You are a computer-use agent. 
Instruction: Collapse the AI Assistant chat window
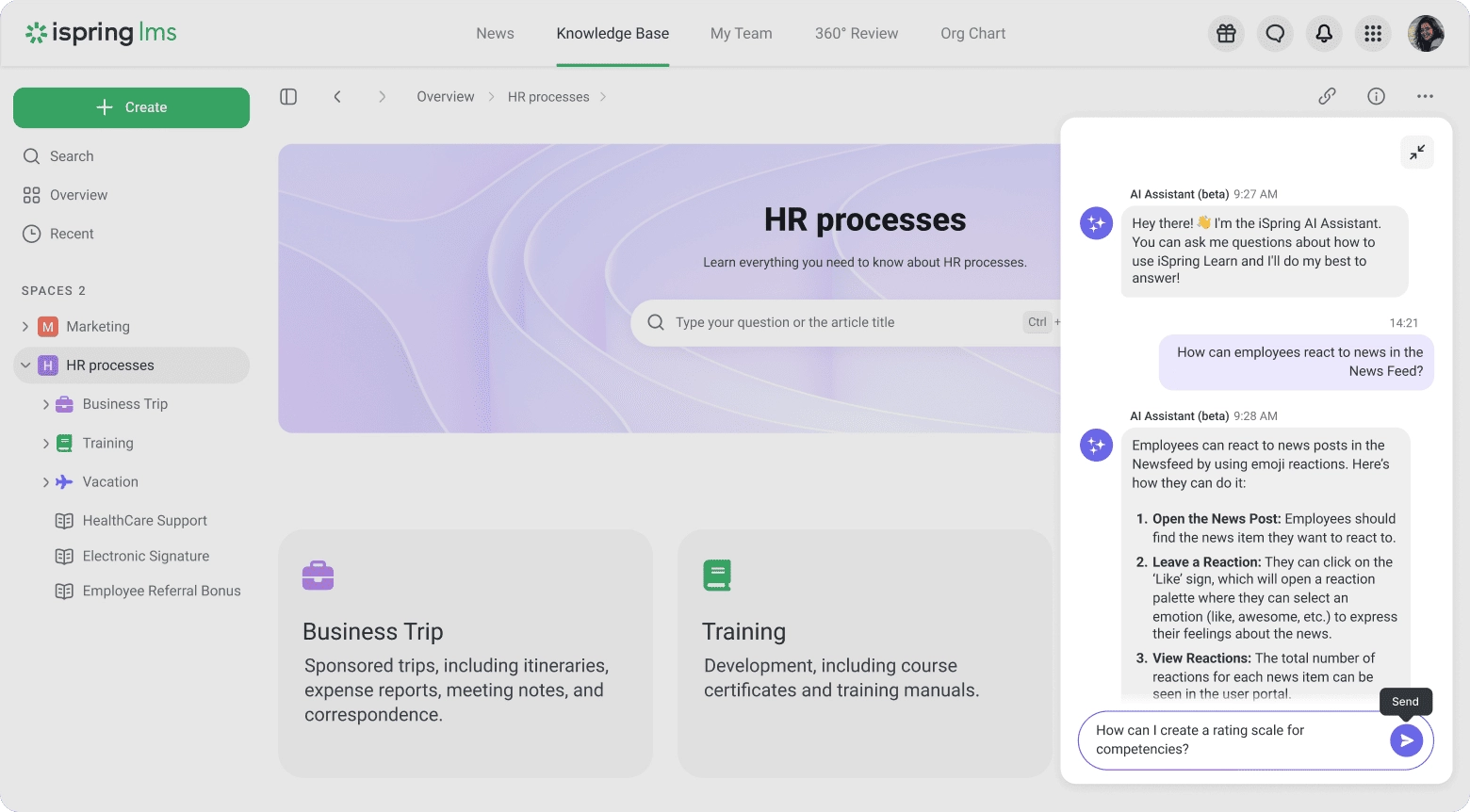coord(1417,152)
